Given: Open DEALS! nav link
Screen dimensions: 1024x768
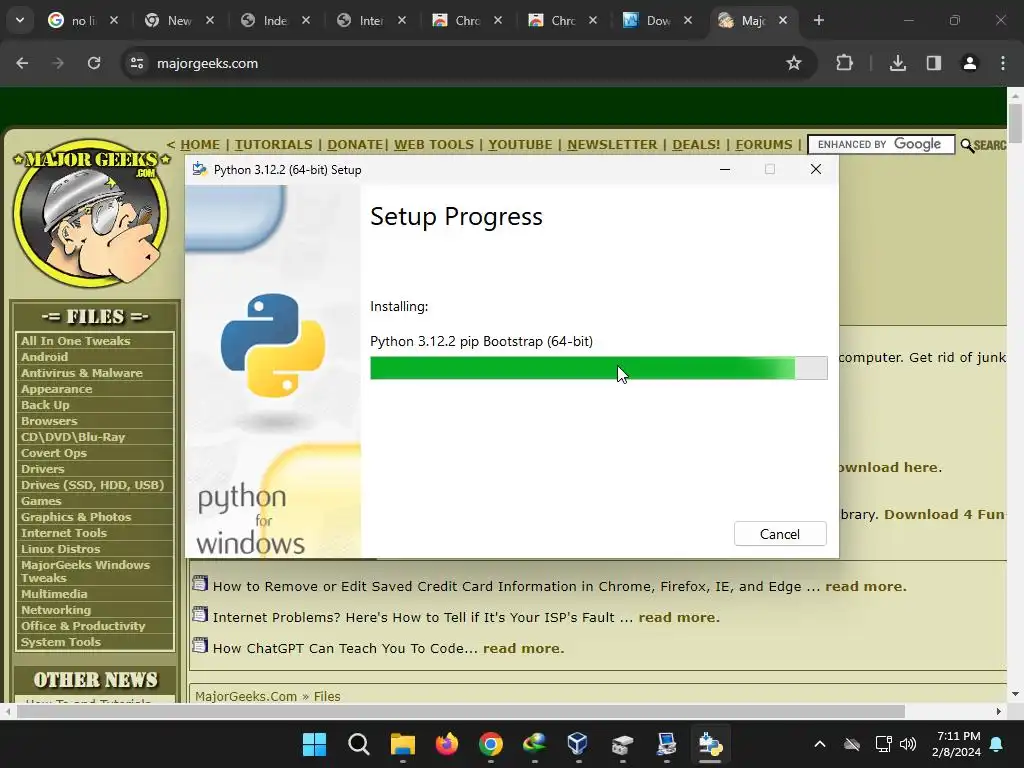Looking at the screenshot, I should point(696,144).
